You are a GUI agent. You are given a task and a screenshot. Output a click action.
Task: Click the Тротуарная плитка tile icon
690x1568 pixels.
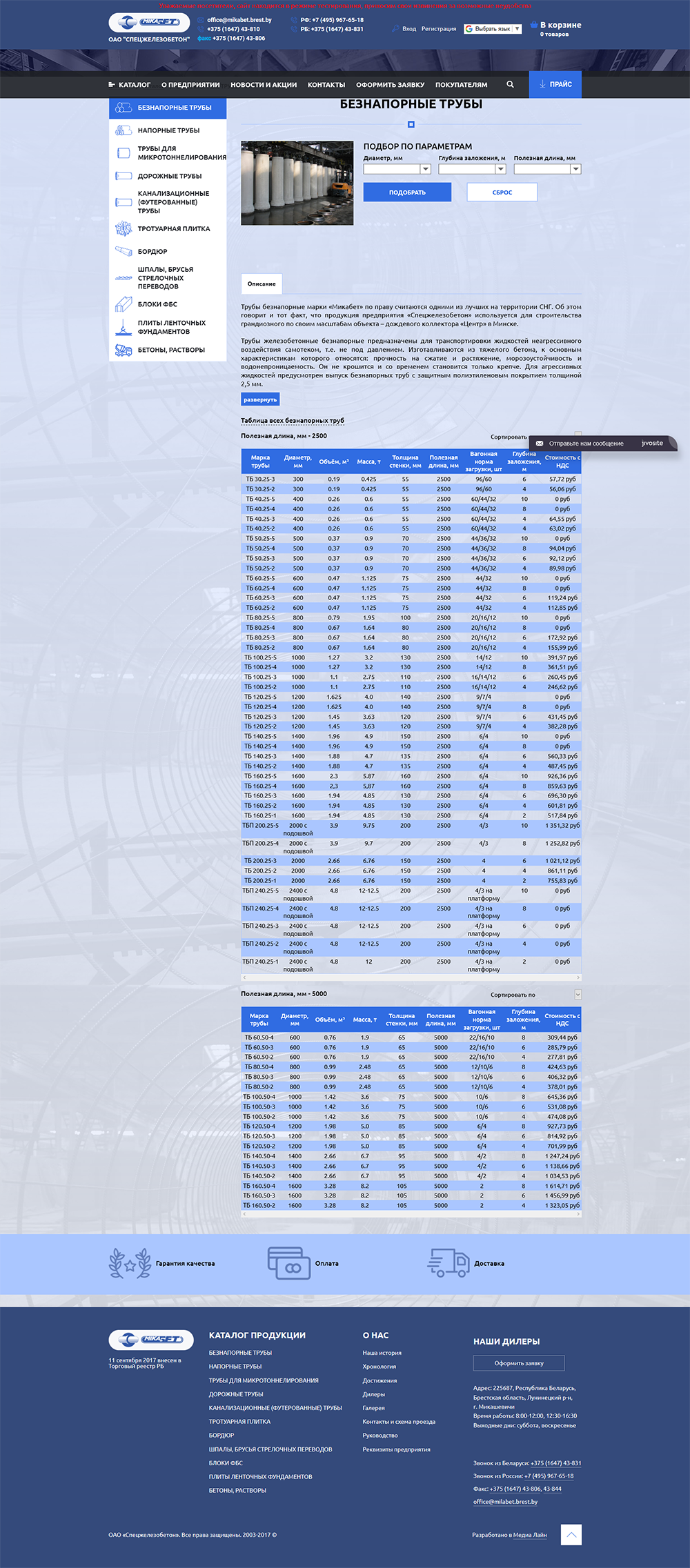coord(124,228)
